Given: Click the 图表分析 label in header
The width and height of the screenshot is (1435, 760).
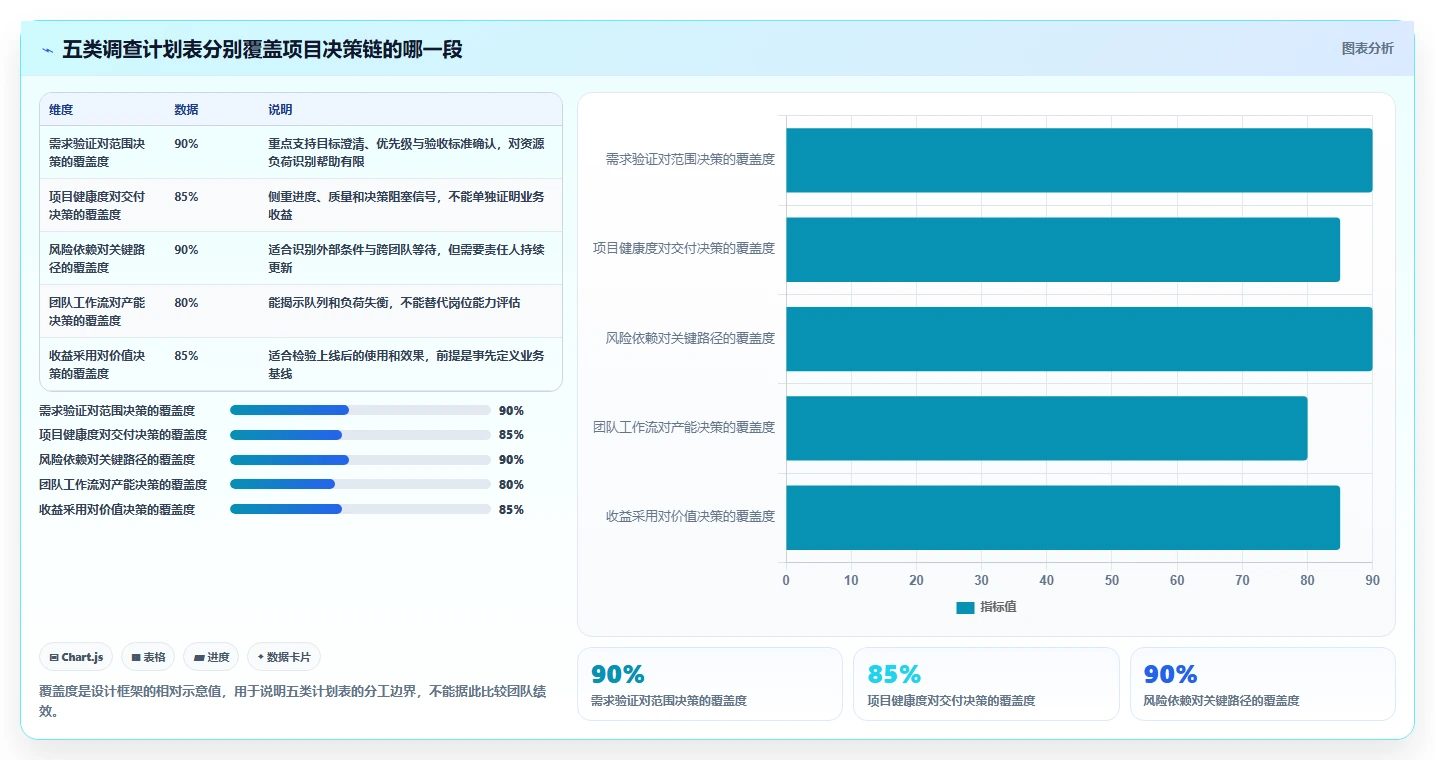Looking at the screenshot, I should [1367, 49].
